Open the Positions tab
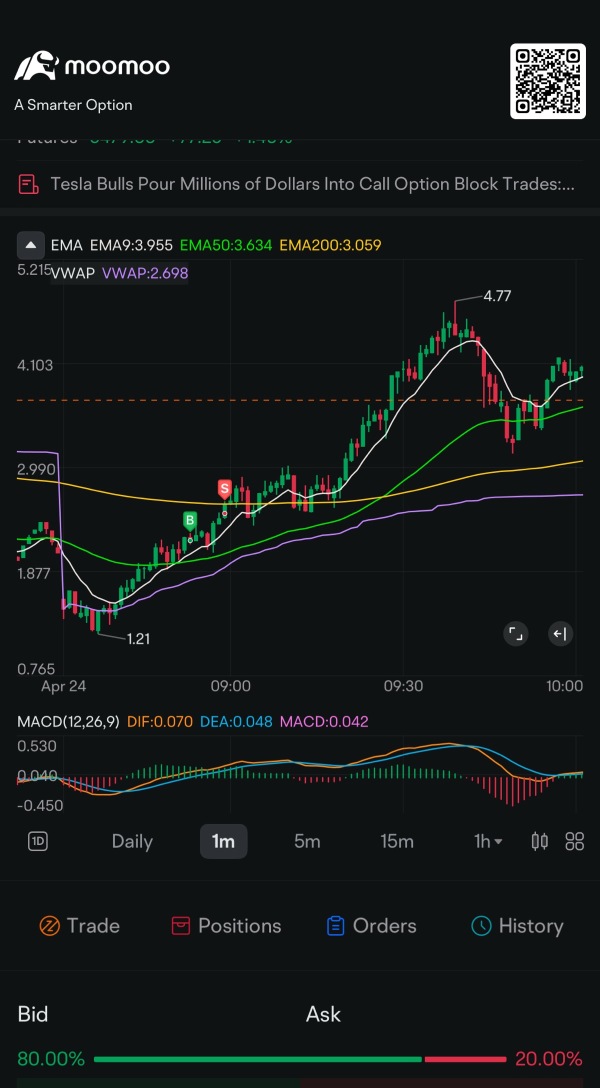This screenshot has width=600, height=1088. (x=226, y=926)
